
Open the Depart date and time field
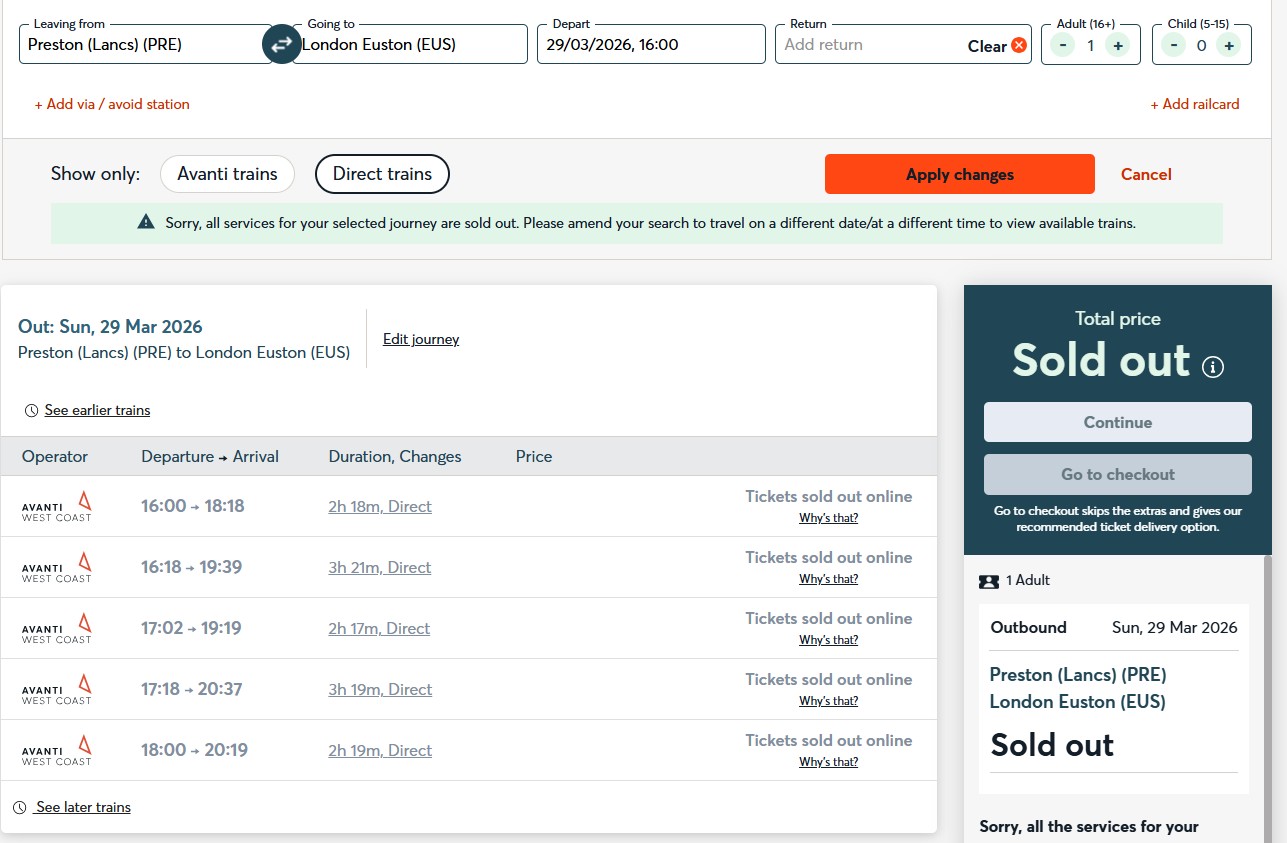pyautogui.click(x=651, y=45)
